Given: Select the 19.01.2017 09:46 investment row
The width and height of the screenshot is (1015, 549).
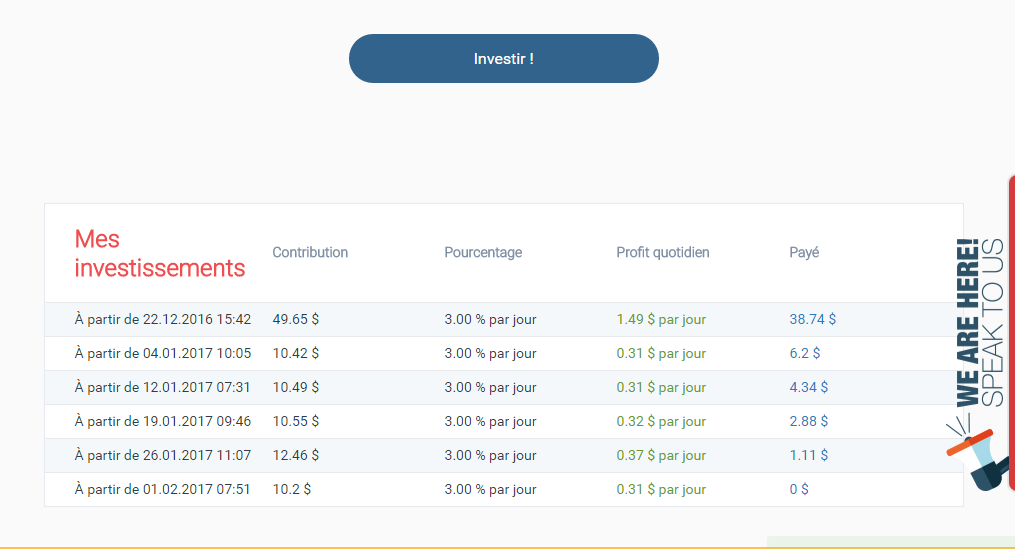Looking at the screenshot, I should [x=504, y=421].
